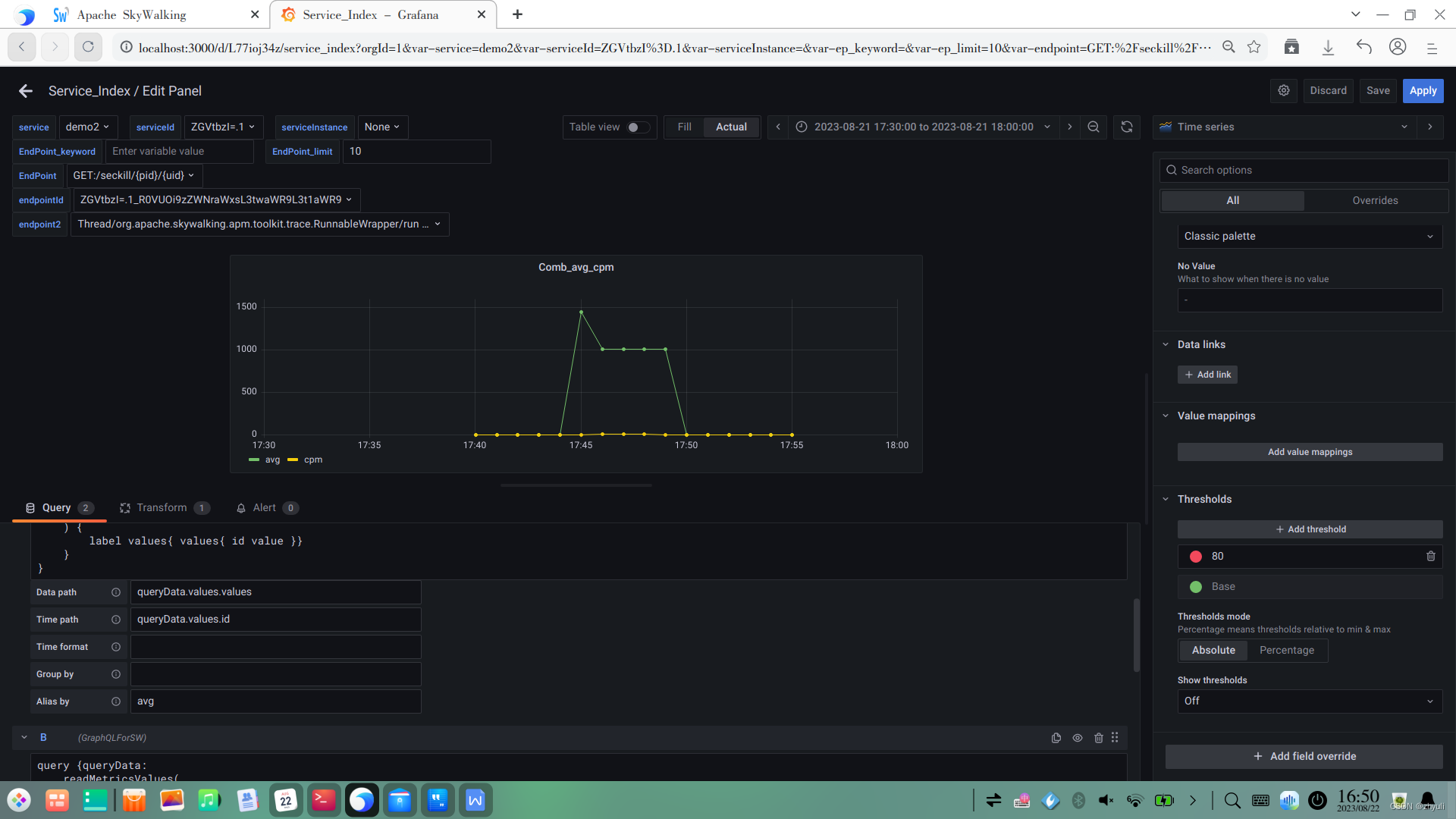Add a new threshold
The width and height of the screenshot is (1456, 819).
point(1310,529)
